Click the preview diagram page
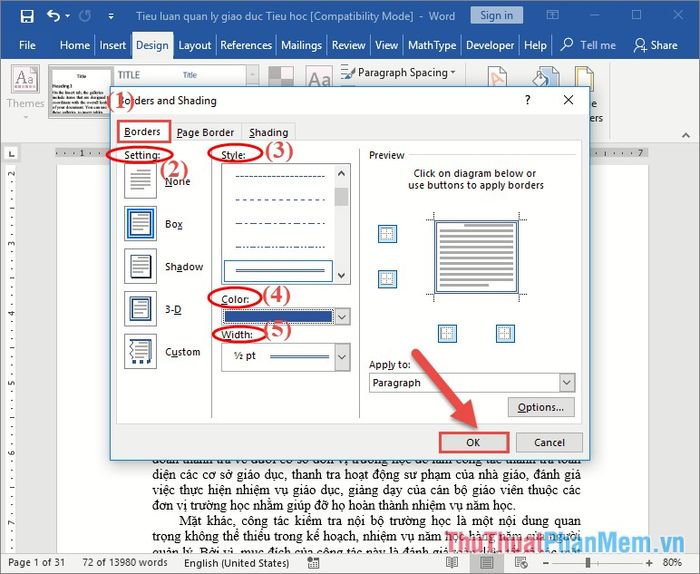700x574 pixels. [x=476, y=257]
